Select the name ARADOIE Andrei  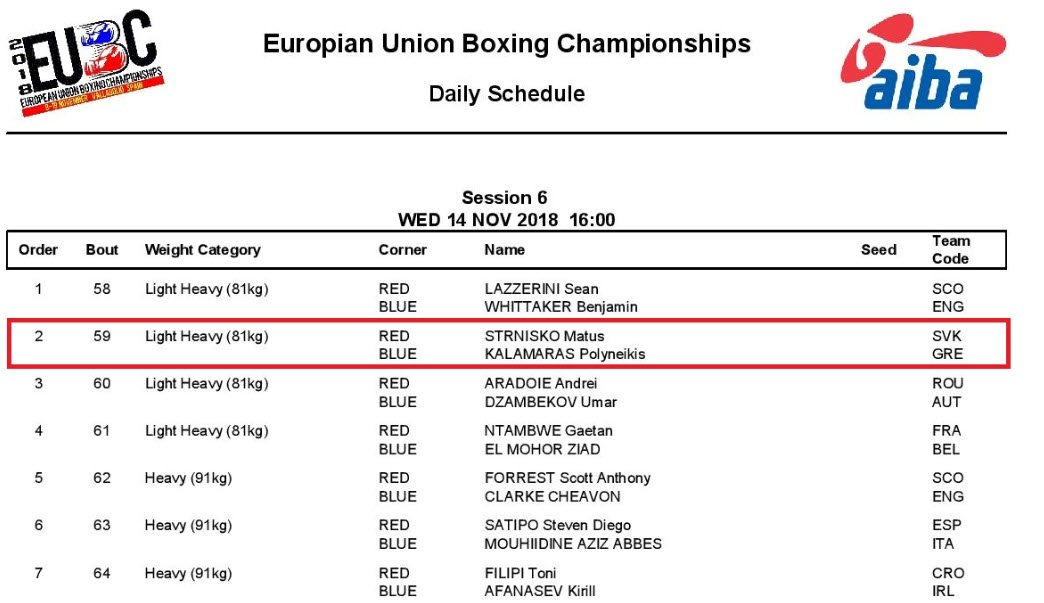pyautogui.click(x=540, y=383)
